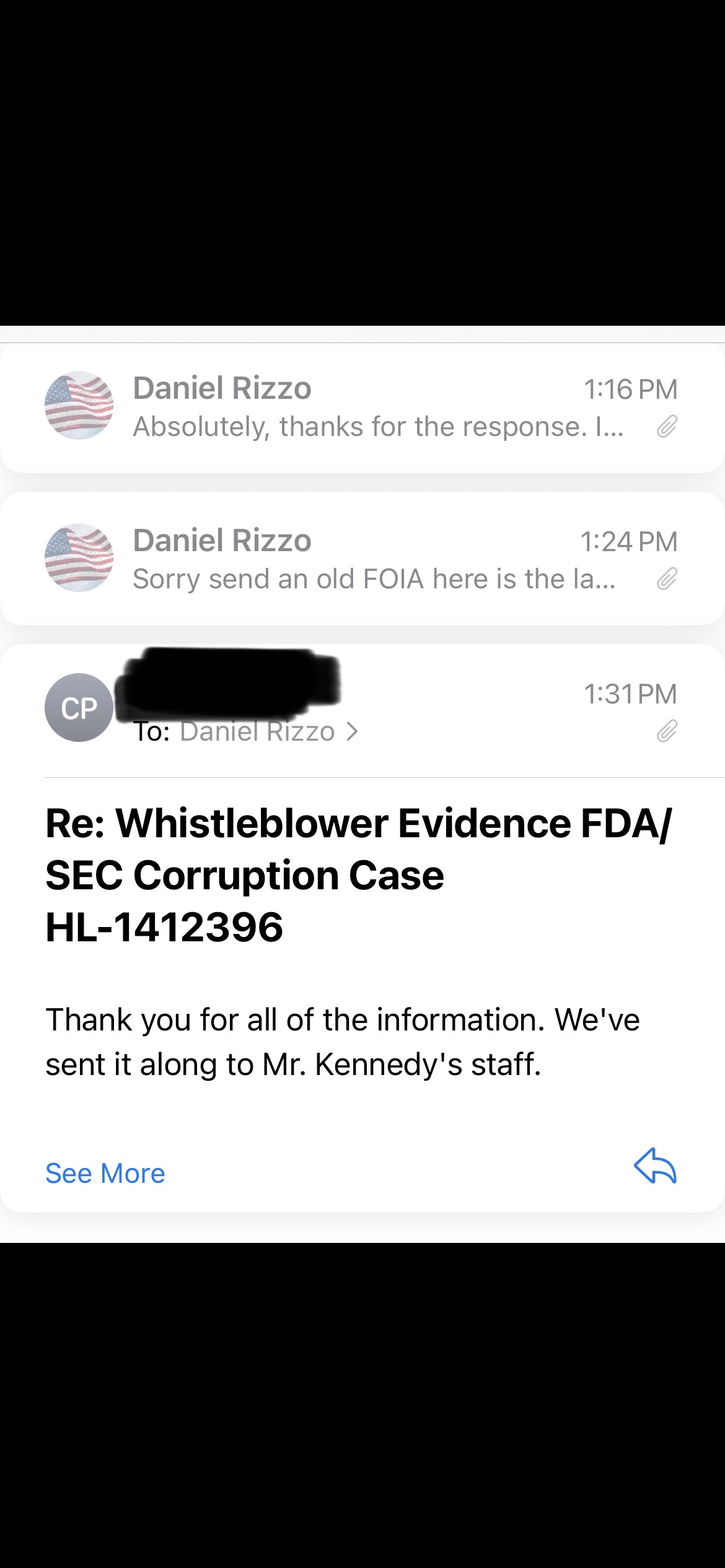The image size is (725, 1568).
Task: Tap the reply arrow icon
Action: (x=655, y=1165)
